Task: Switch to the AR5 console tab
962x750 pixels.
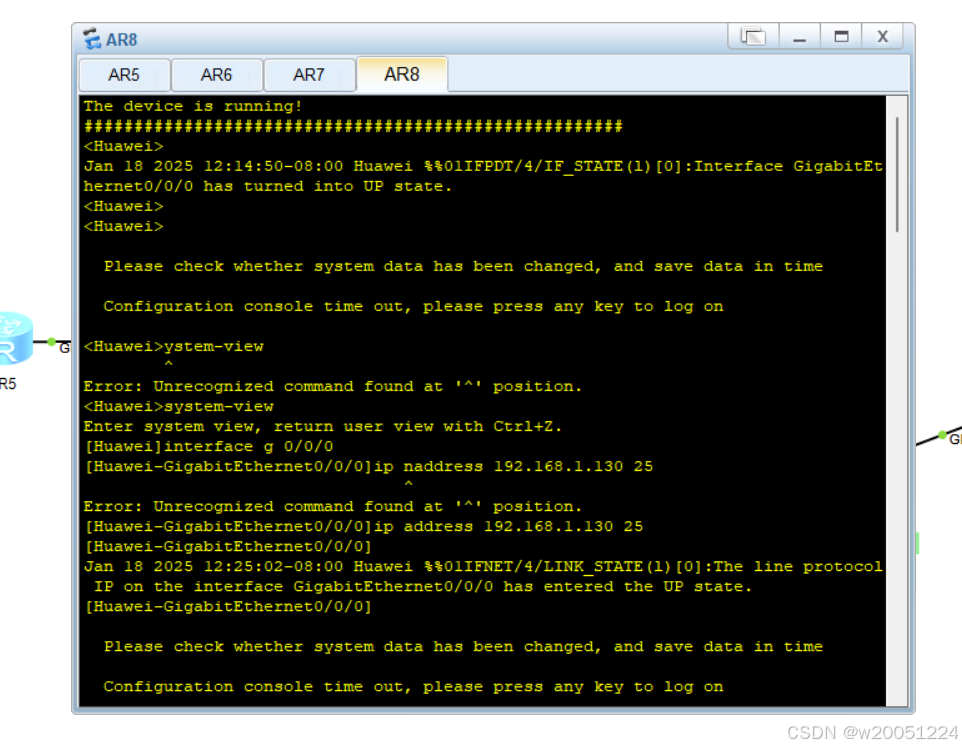Action: click(124, 74)
